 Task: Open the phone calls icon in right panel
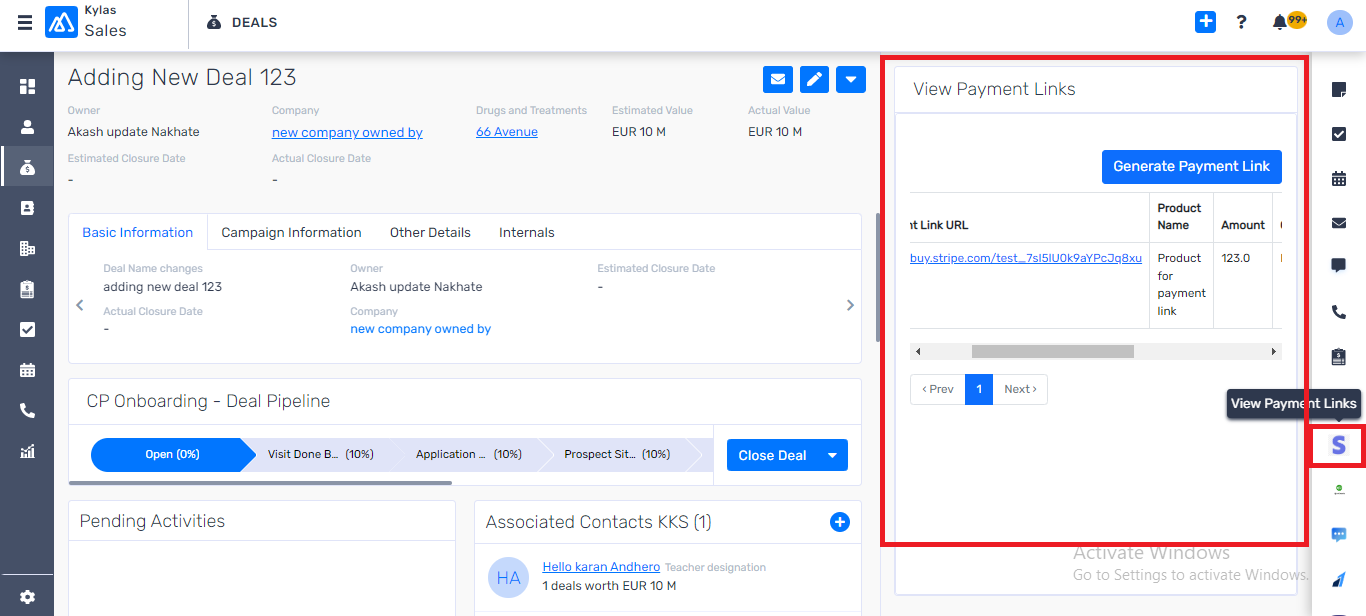coord(1338,311)
